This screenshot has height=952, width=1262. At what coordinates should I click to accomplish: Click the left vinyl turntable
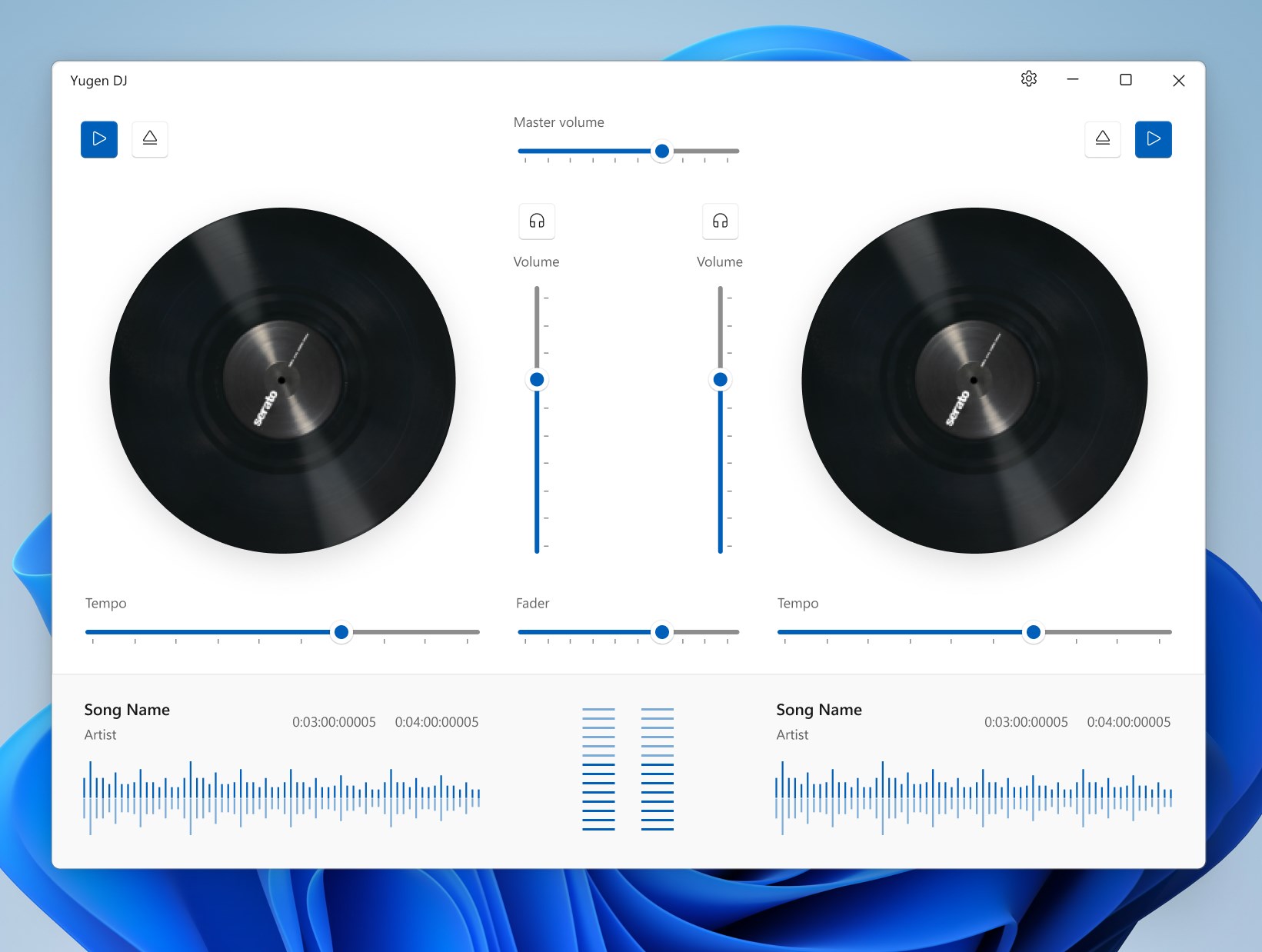point(282,380)
